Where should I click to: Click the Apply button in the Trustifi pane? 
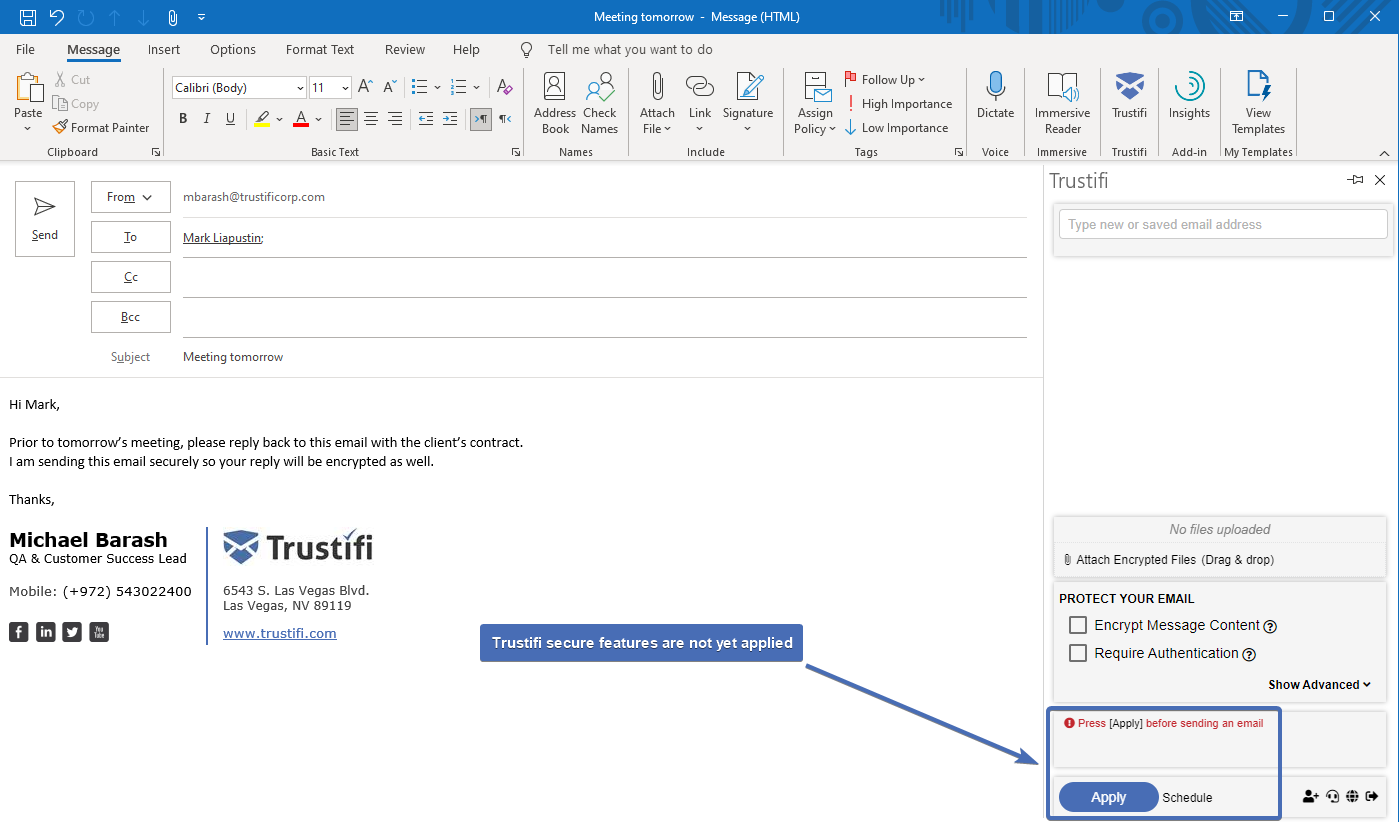tap(1108, 797)
